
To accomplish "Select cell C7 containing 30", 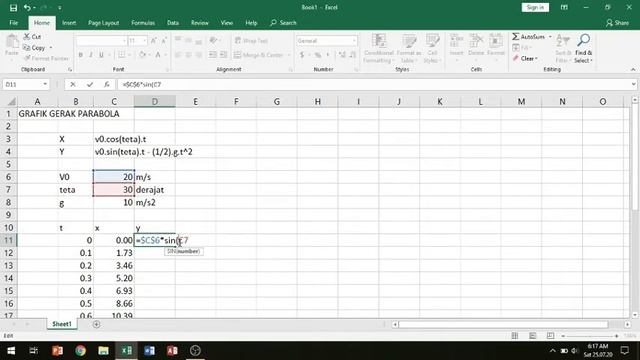I will click(114, 190).
